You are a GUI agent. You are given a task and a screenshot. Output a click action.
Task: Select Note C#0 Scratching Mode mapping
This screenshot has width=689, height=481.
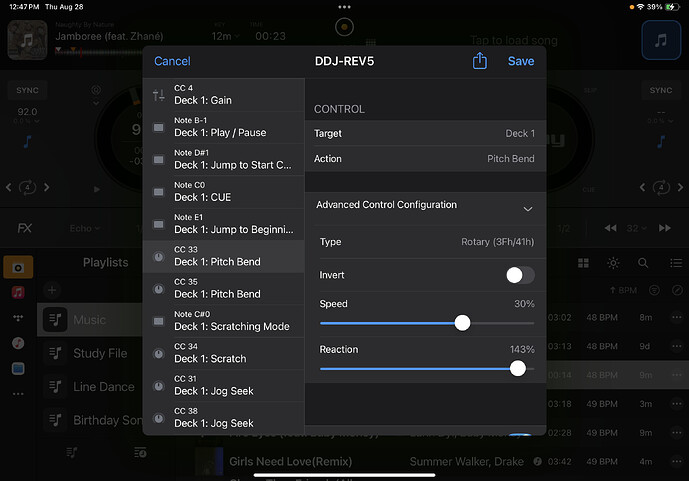[224, 321]
